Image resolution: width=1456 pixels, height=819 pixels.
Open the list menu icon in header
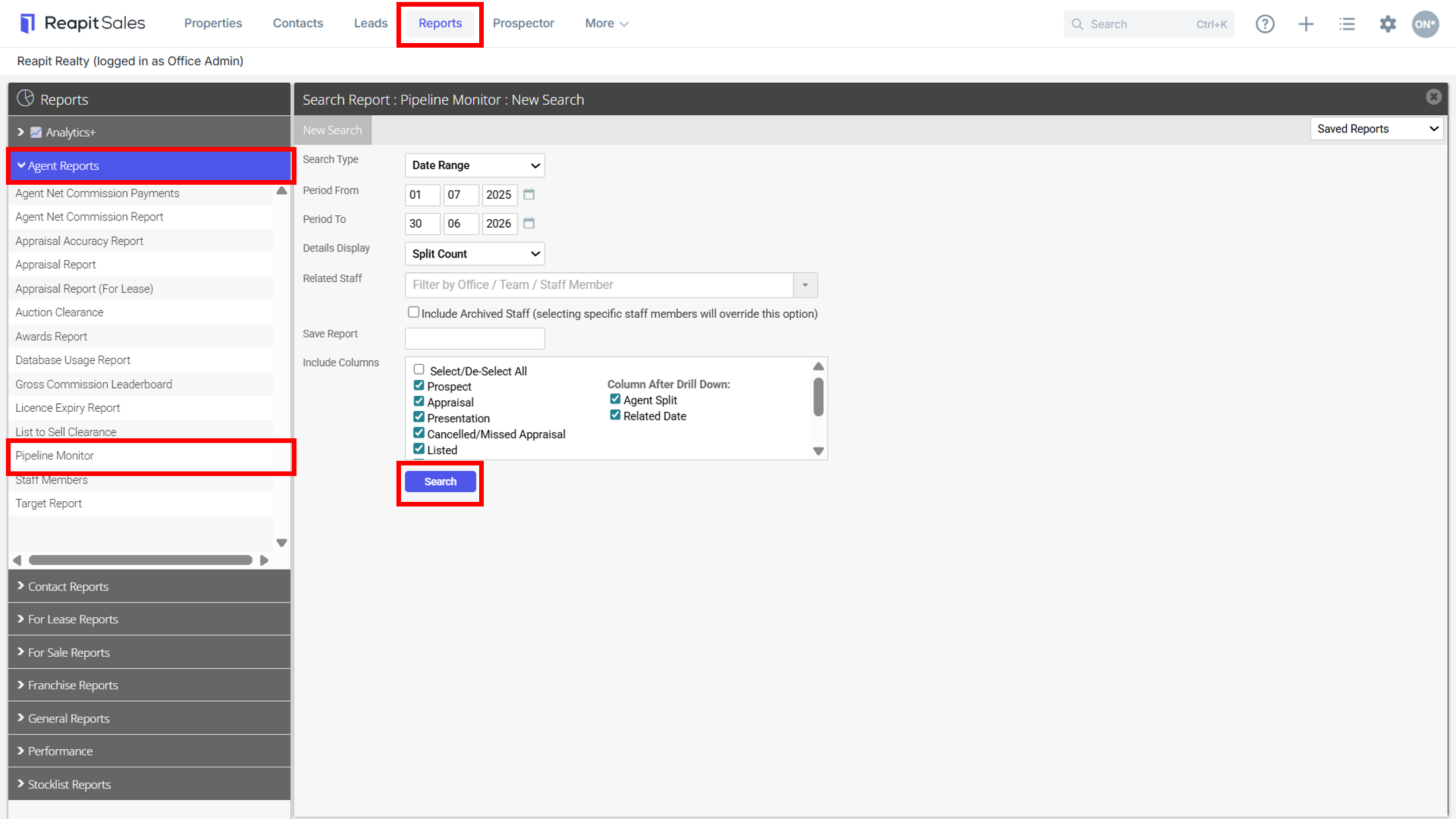1347,24
